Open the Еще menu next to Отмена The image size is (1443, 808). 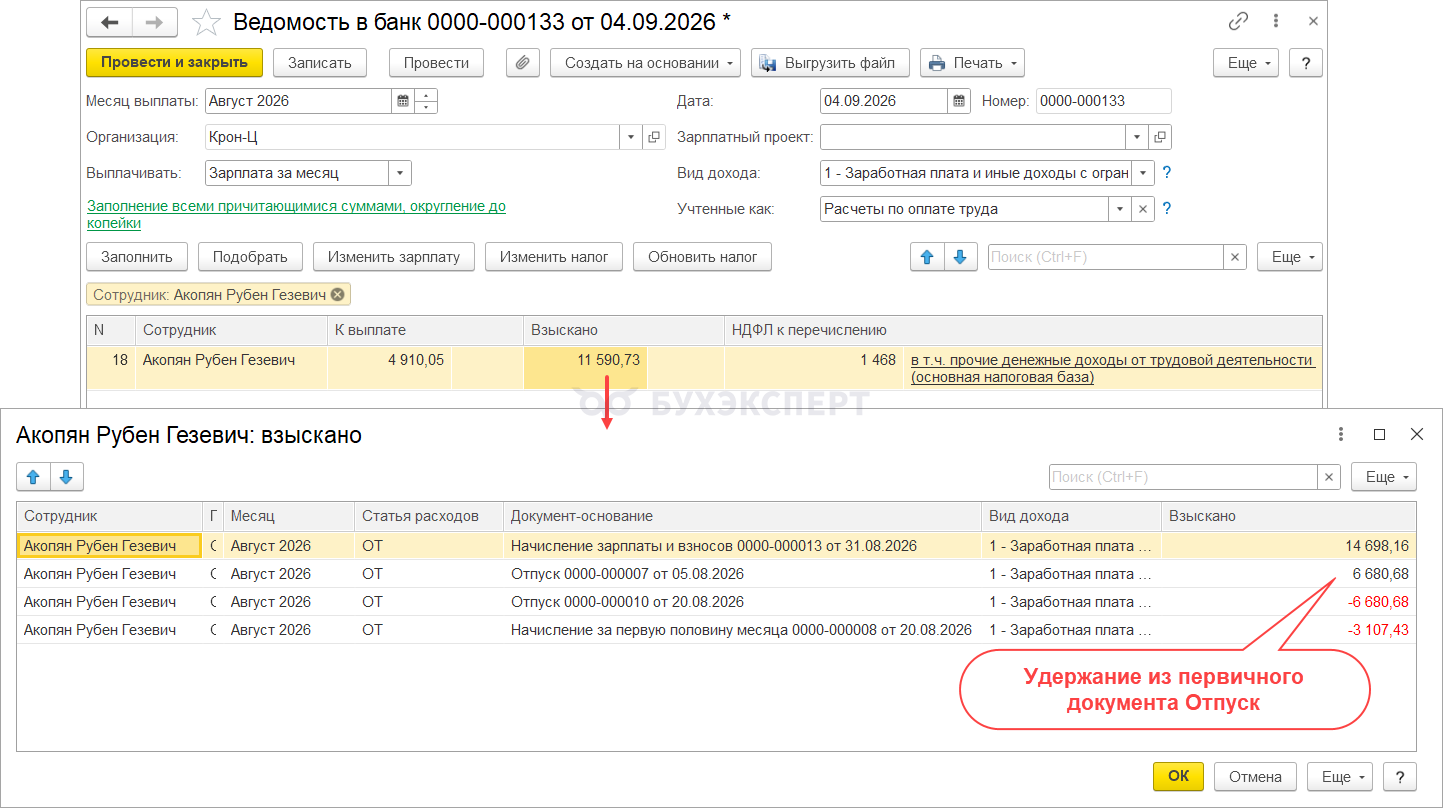(x=1340, y=777)
